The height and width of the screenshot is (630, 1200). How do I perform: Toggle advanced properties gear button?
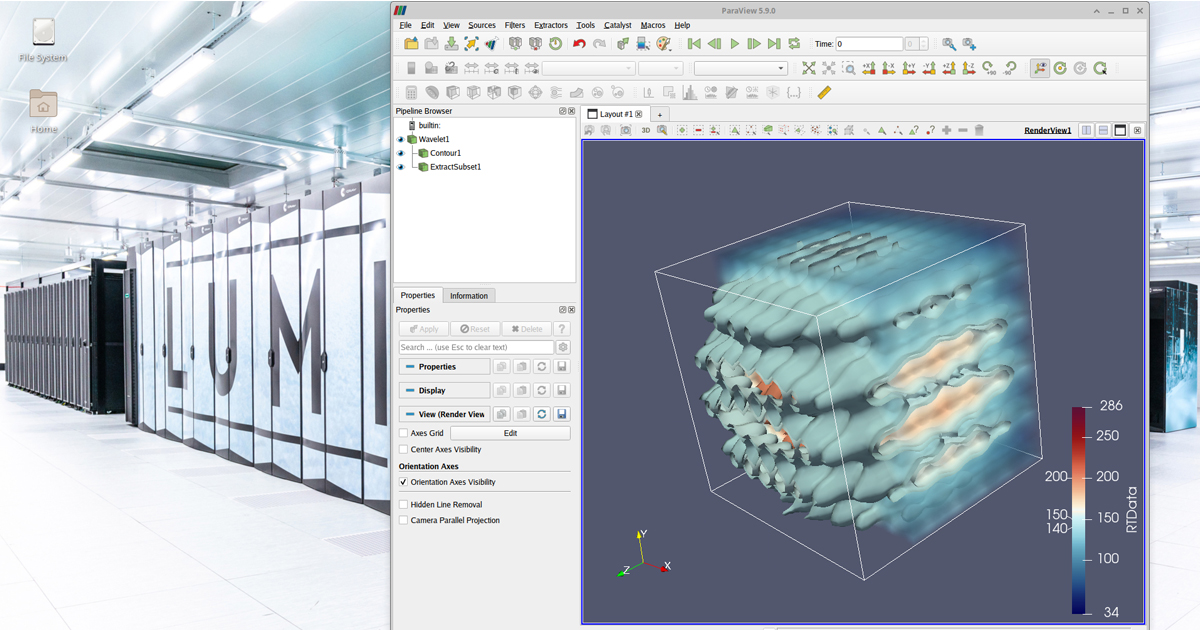(x=563, y=347)
